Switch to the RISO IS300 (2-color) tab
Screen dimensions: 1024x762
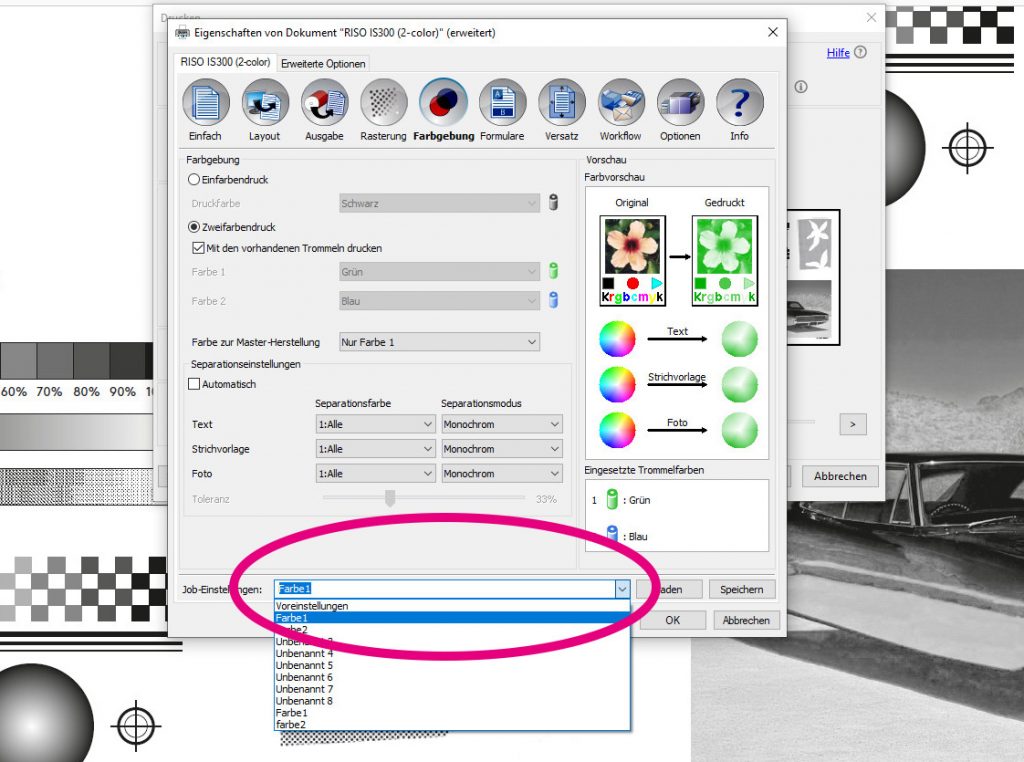(x=225, y=62)
